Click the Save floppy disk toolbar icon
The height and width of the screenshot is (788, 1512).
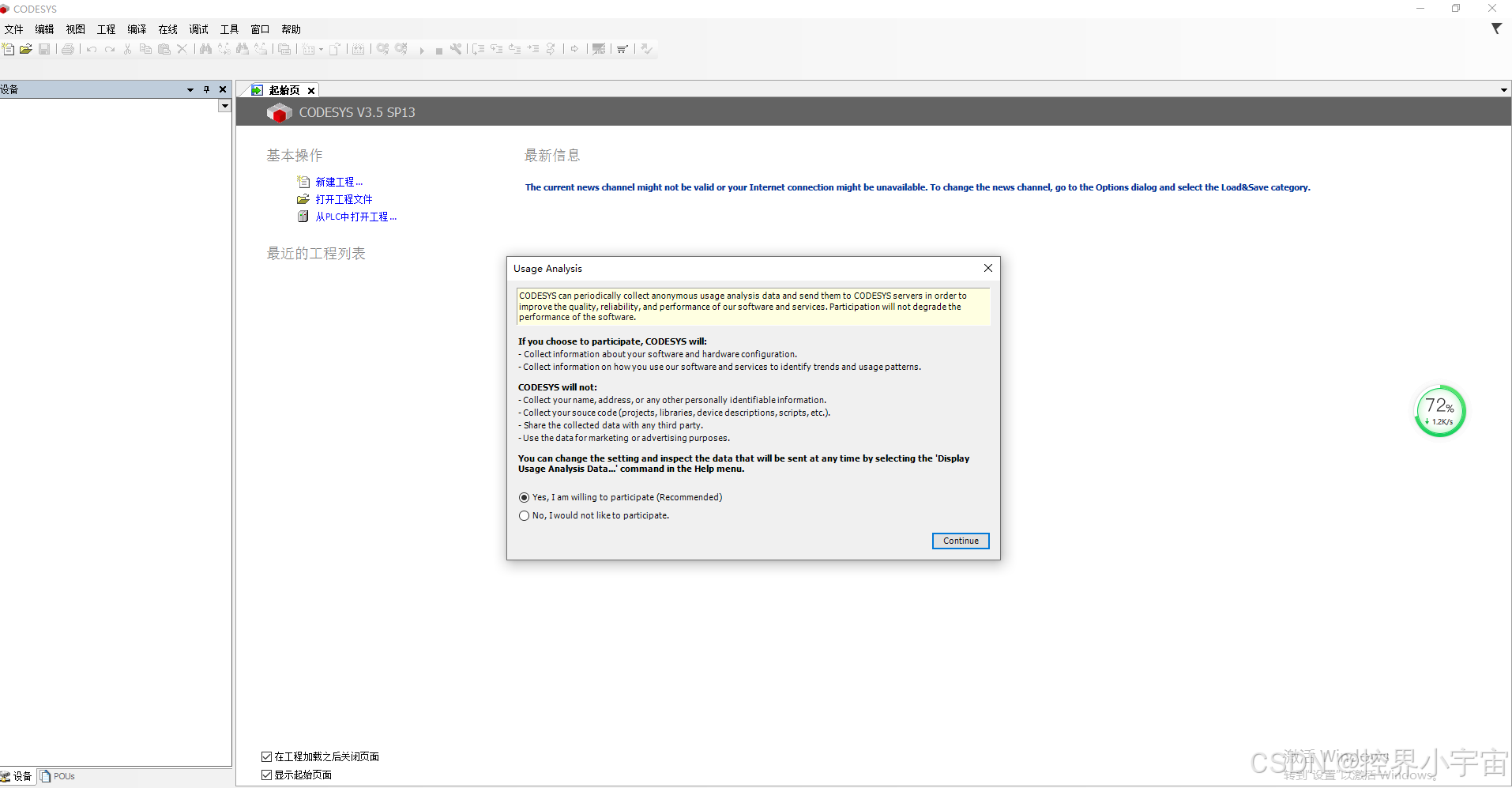[x=44, y=49]
